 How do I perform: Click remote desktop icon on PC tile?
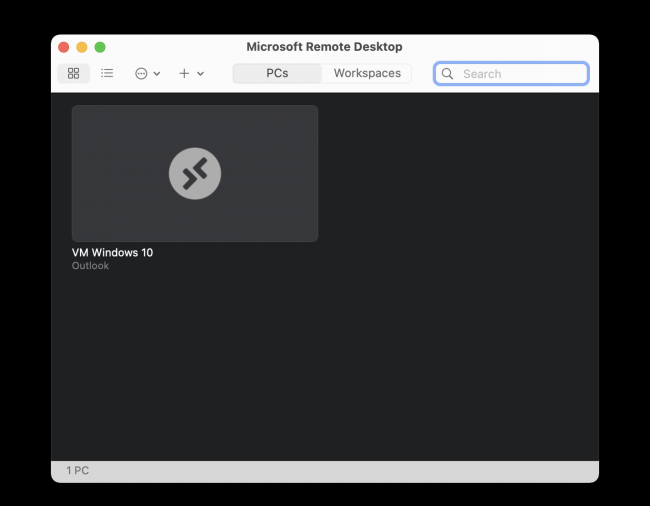pos(195,173)
